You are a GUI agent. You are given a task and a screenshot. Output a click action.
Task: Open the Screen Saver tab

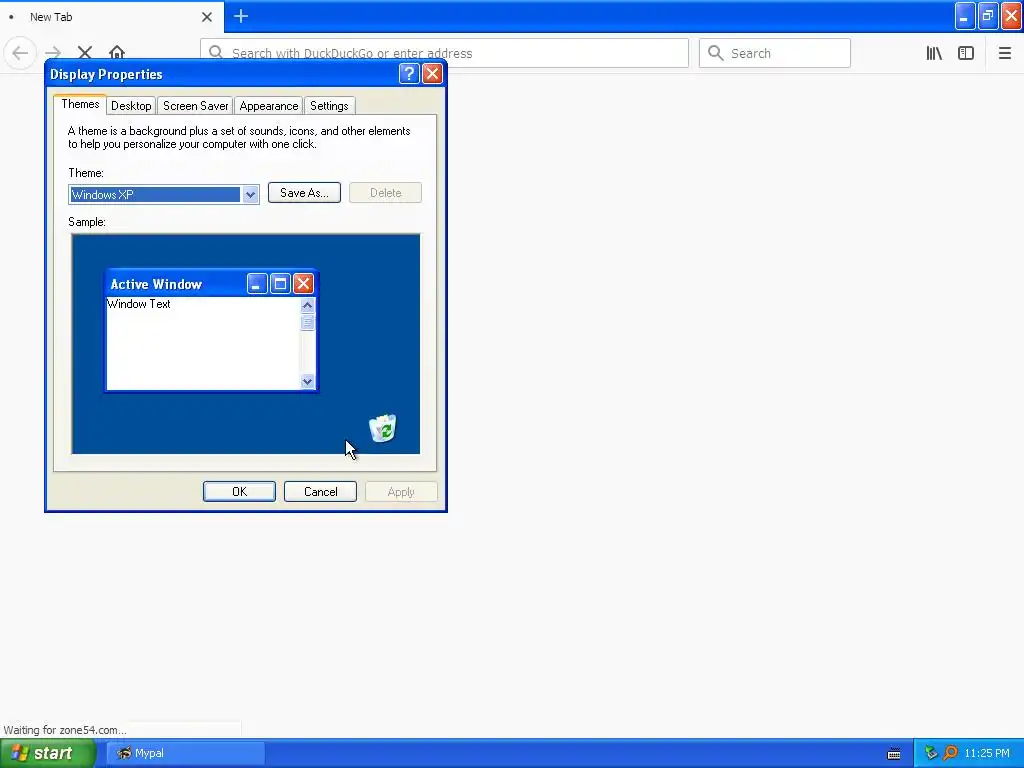click(x=195, y=106)
